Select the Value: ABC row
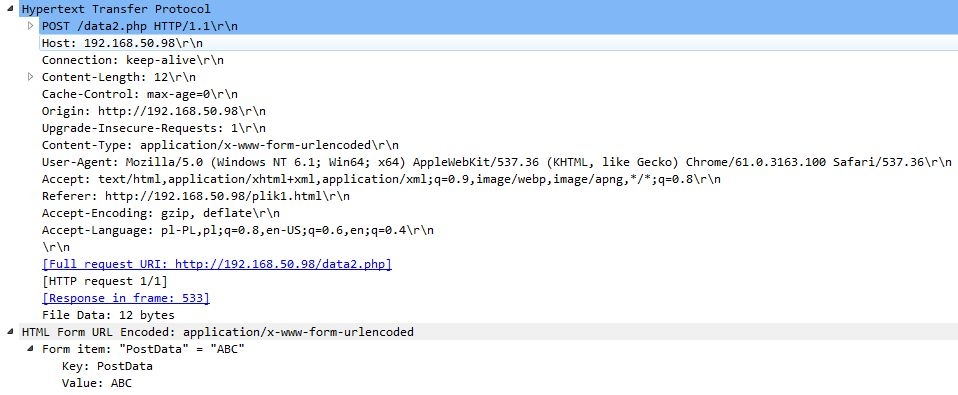This screenshot has width=958, height=395. coord(97,383)
